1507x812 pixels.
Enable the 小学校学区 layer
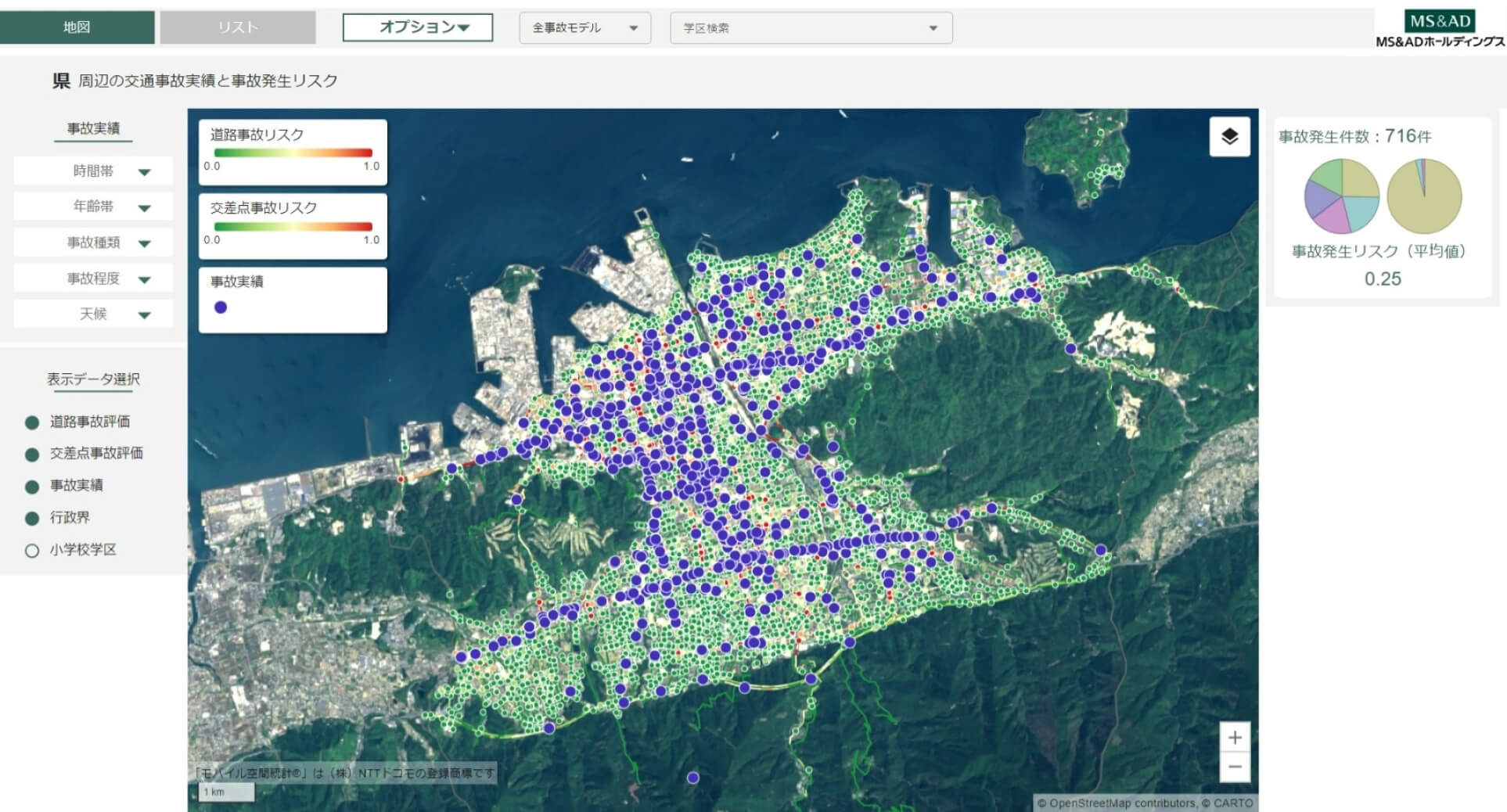(32, 551)
